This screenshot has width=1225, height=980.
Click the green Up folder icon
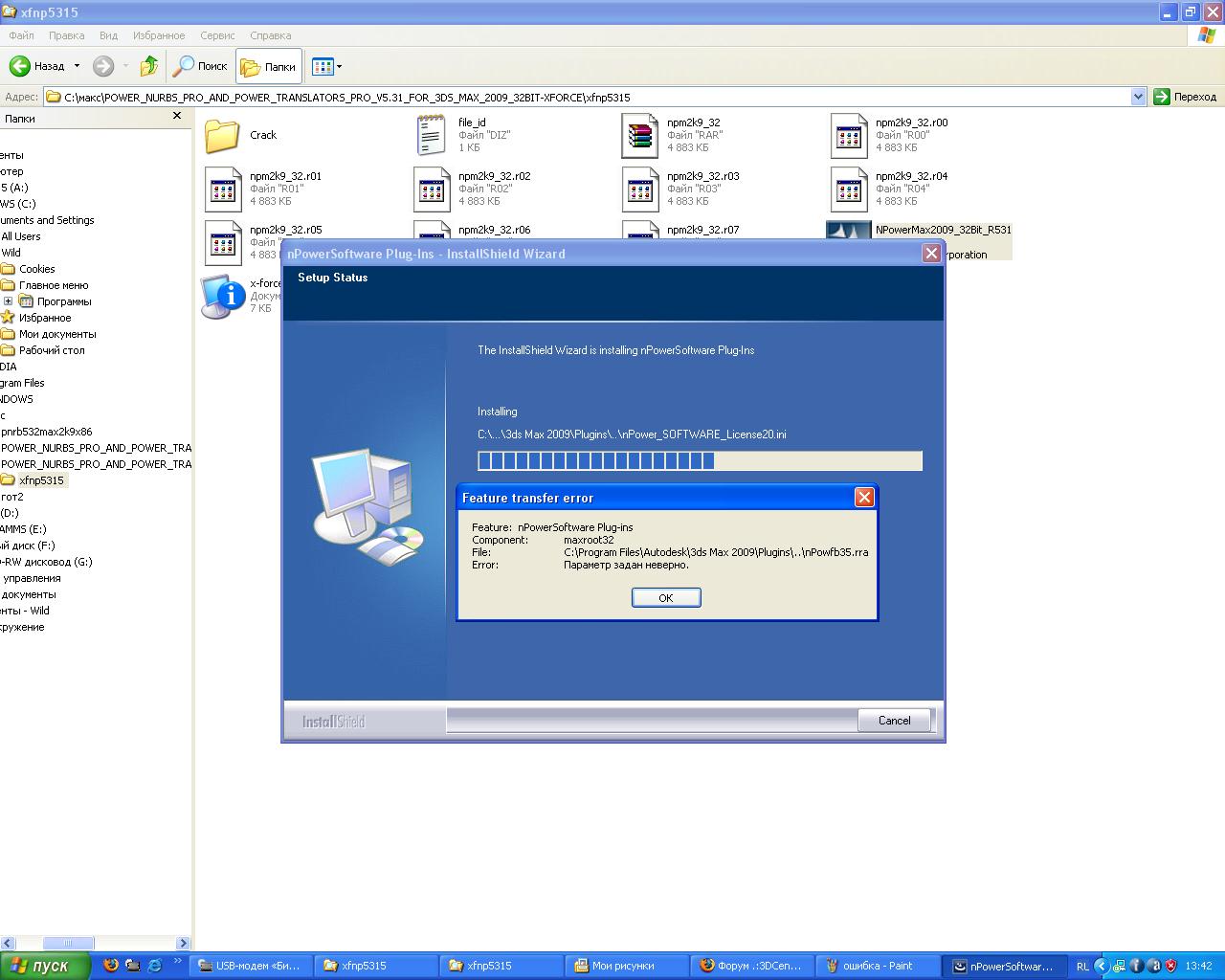(148, 66)
